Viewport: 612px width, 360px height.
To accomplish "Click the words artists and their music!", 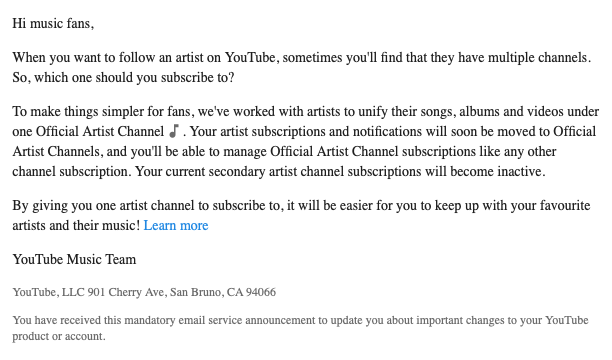I will 76,226.
